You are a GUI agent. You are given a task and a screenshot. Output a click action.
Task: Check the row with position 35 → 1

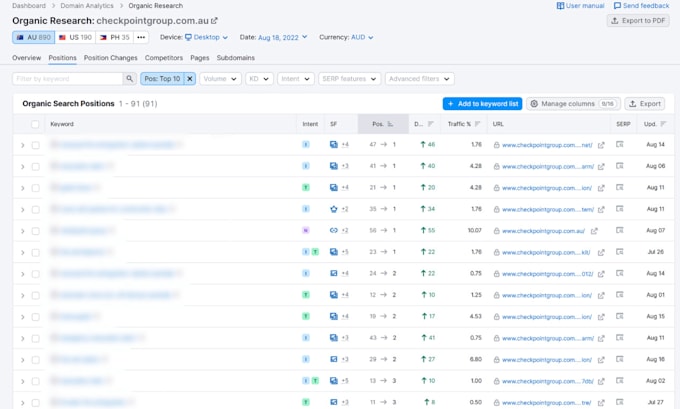pos(36,209)
